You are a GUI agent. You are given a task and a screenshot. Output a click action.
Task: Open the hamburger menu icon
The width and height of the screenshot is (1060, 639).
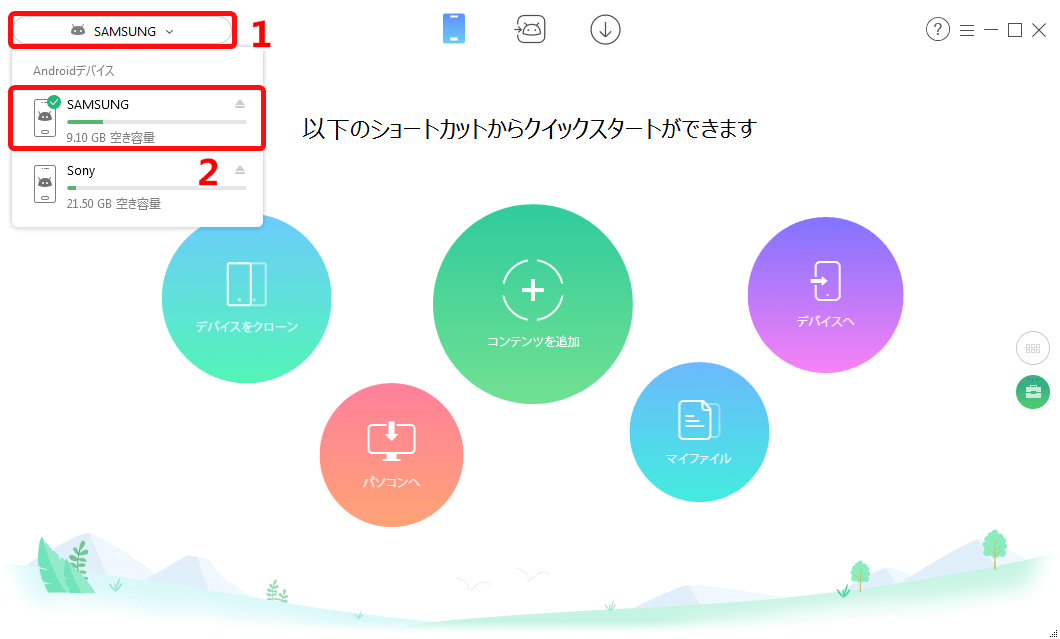(967, 30)
